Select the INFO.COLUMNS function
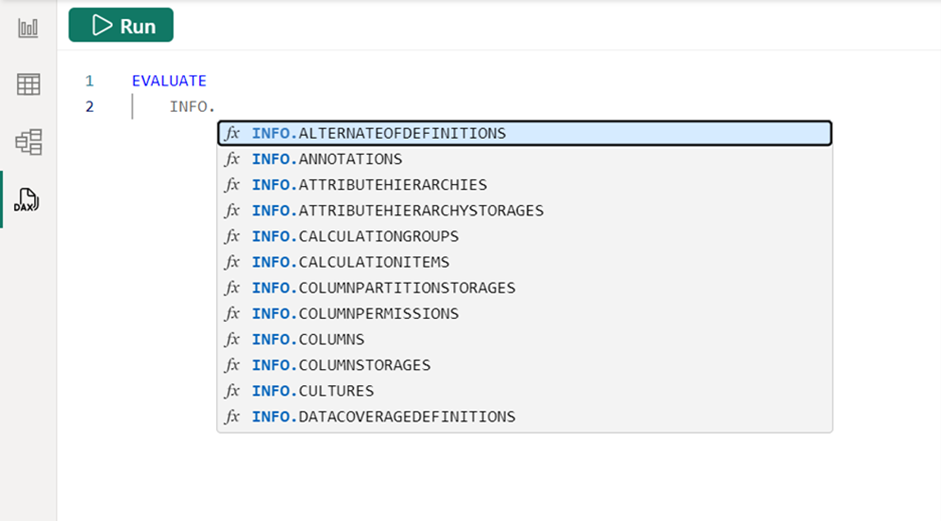The height and width of the screenshot is (521, 941). (525, 340)
